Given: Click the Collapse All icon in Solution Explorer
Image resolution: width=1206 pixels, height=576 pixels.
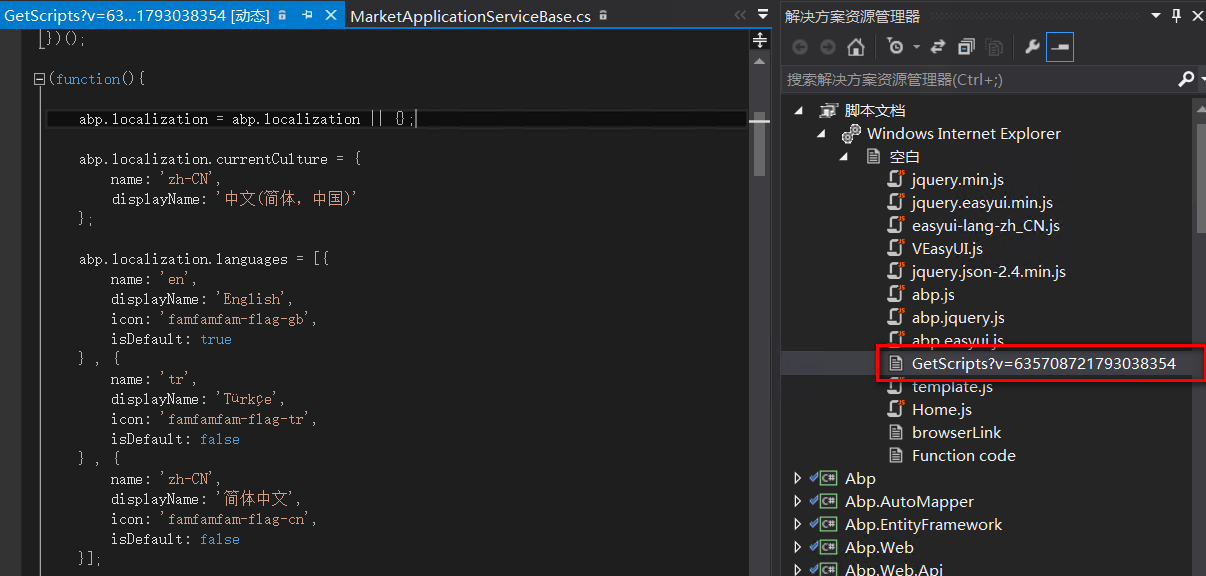Looking at the screenshot, I should pyautogui.click(x=966, y=47).
